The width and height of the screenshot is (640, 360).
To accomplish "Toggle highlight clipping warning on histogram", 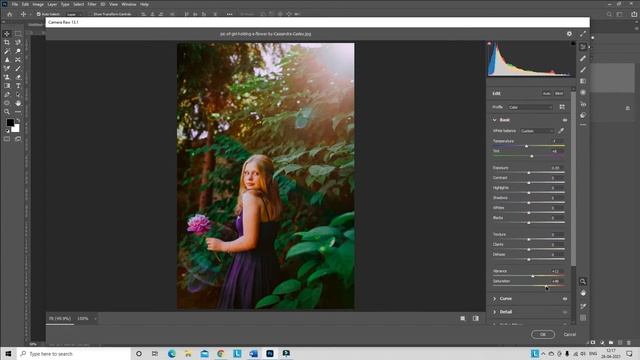I will [573, 43].
